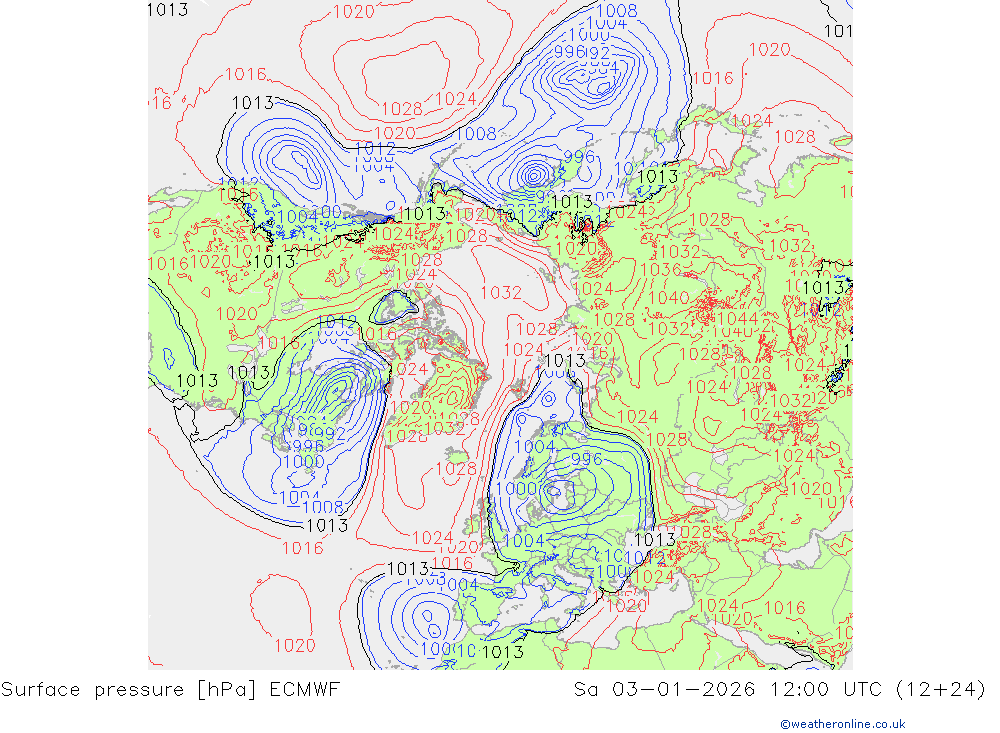Click the 1044 isobar label
The height and width of the screenshot is (733, 1000).
click(737, 318)
